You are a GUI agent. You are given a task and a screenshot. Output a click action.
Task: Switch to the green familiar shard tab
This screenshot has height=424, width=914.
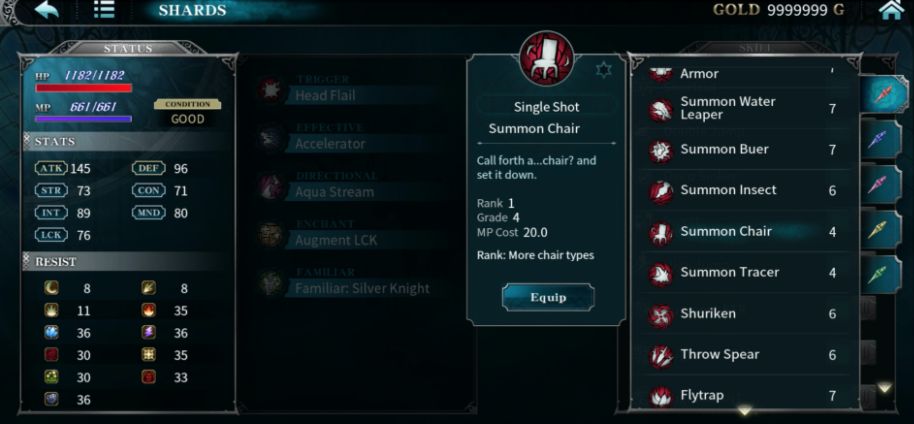click(x=880, y=274)
